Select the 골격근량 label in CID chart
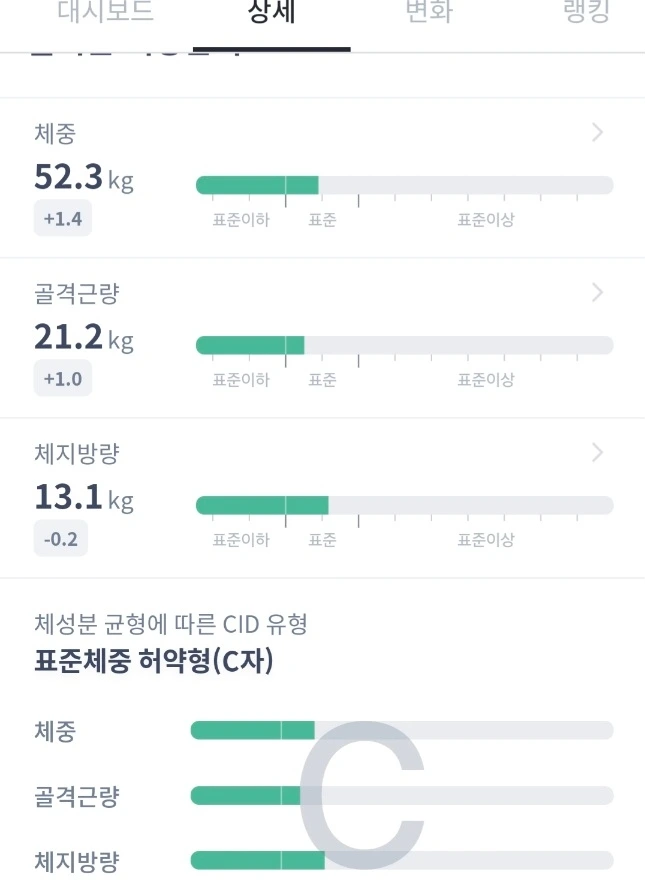The height and width of the screenshot is (893, 645). [76, 796]
